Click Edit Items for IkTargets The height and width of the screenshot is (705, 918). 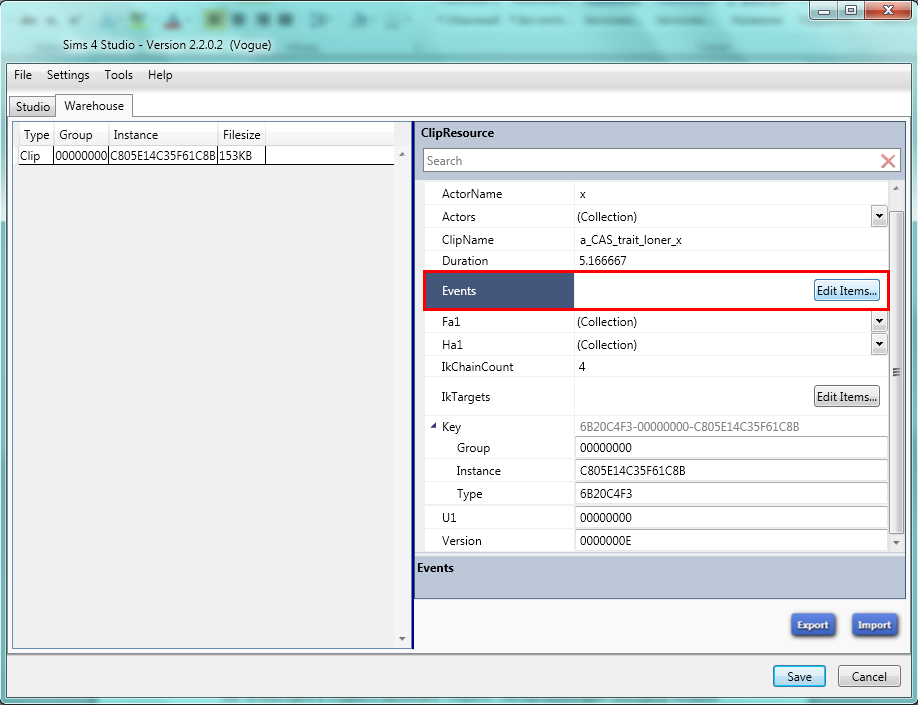(846, 397)
